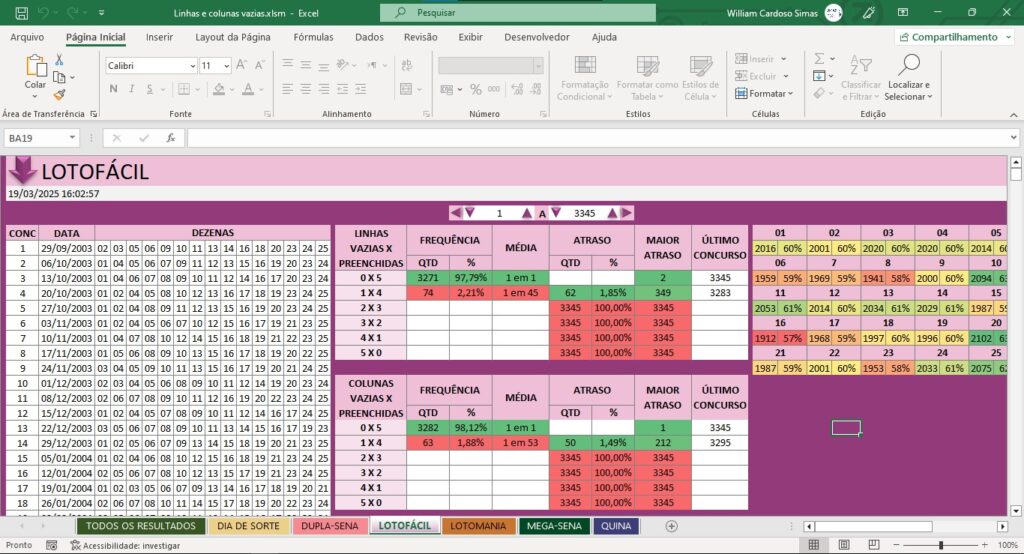This screenshot has width=1024, height=554.
Task: Click the rightmost right-pointing arrow after 3345
Action: click(627, 213)
